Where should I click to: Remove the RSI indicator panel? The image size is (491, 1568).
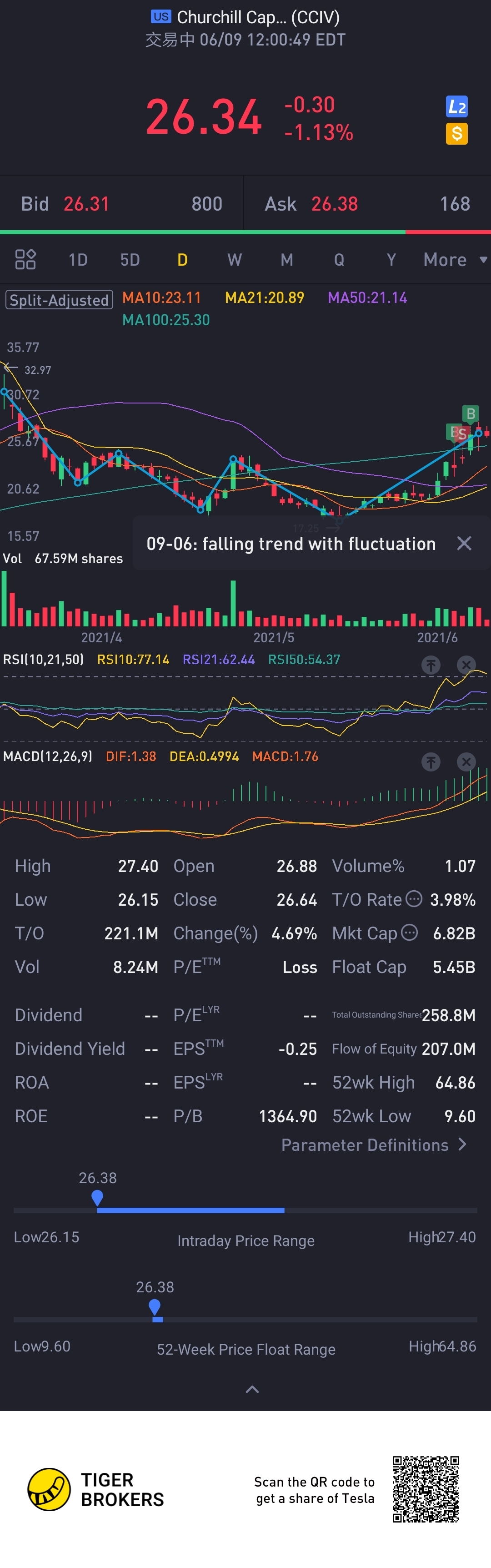(466, 665)
